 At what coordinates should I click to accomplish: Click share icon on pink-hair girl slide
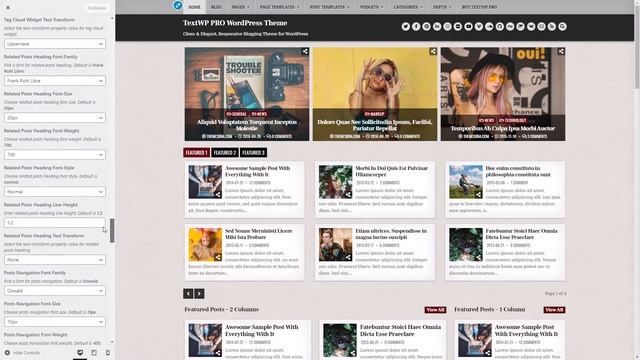(x=561, y=51)
